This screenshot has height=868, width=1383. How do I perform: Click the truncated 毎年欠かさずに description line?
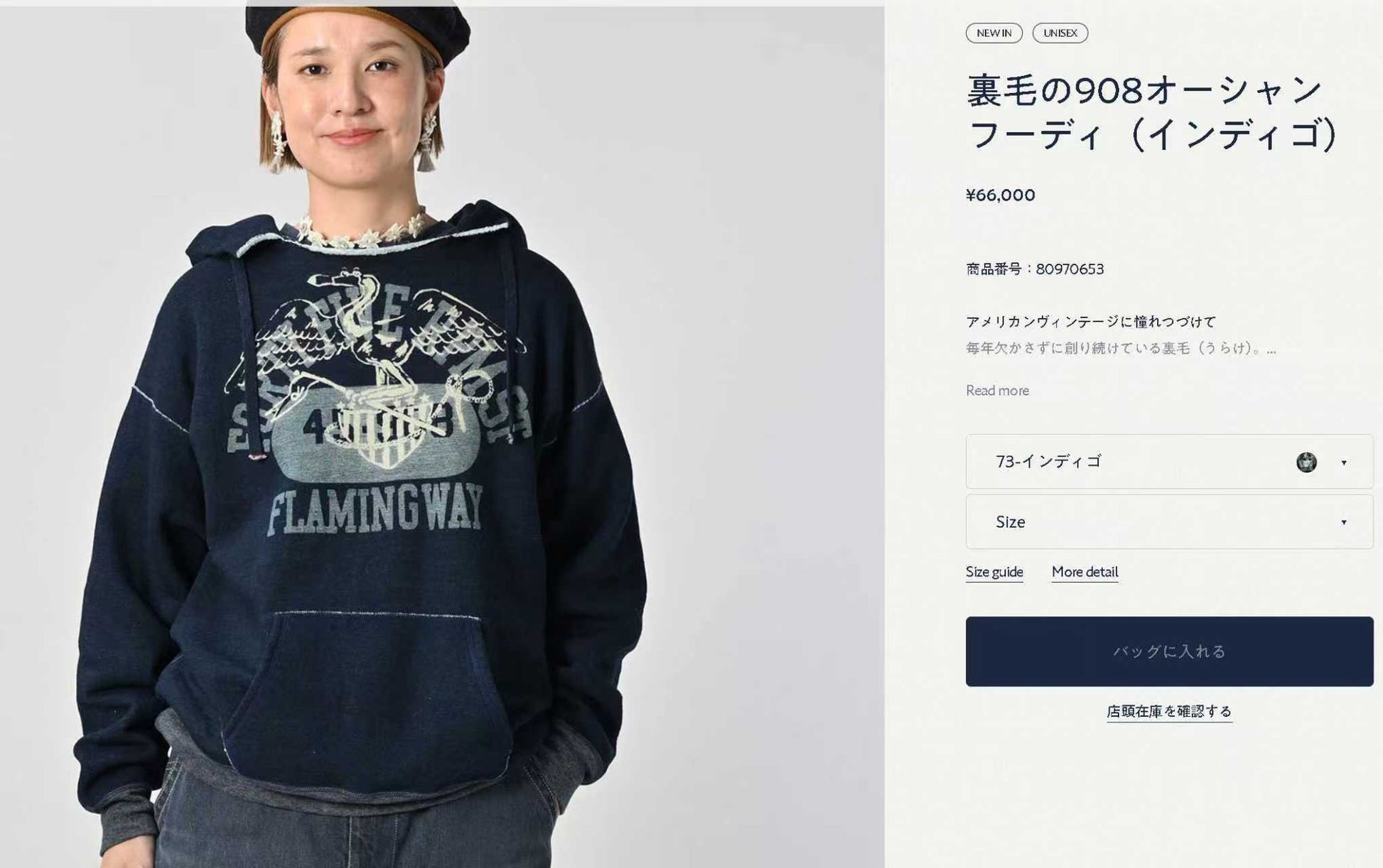tap(1121, 349)
